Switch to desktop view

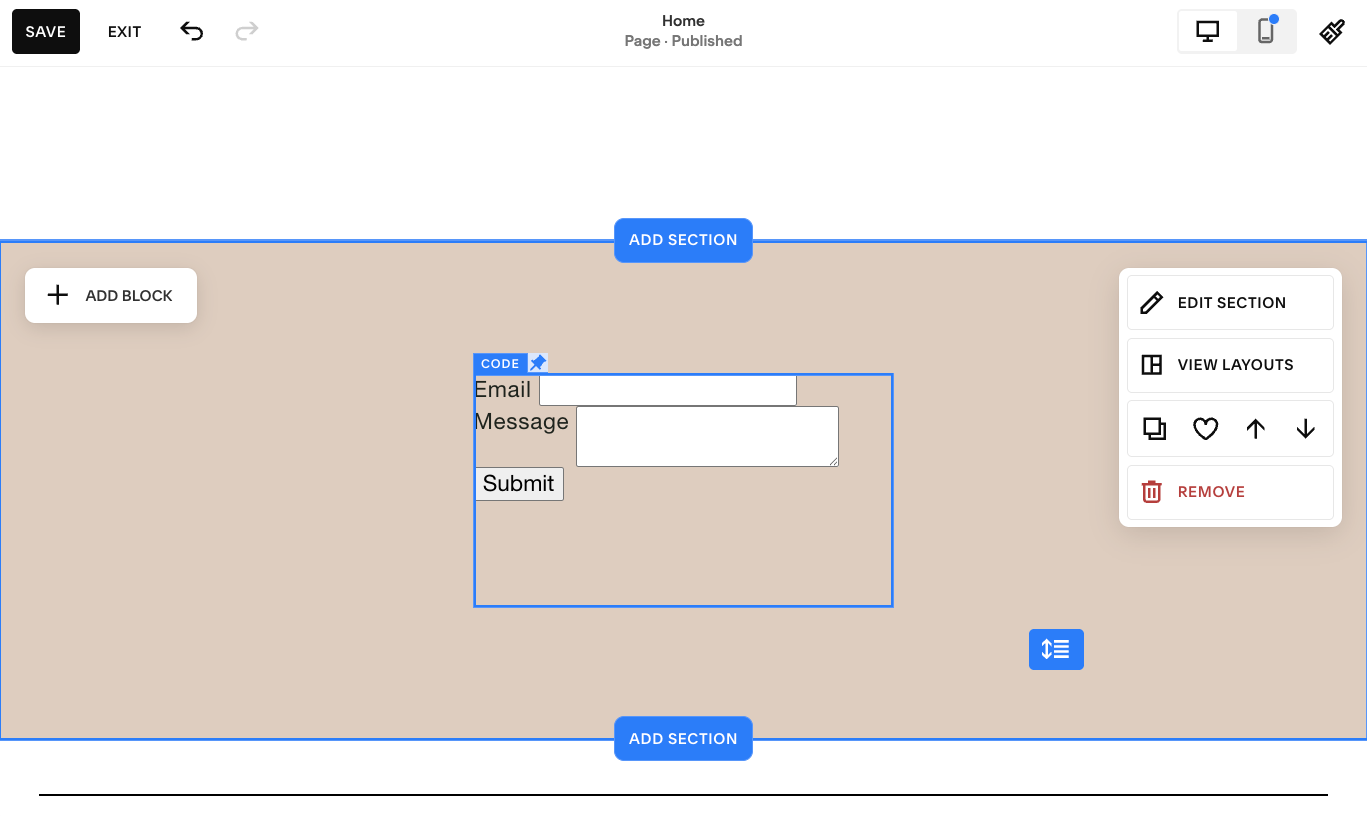click(x=1208, y=31)
